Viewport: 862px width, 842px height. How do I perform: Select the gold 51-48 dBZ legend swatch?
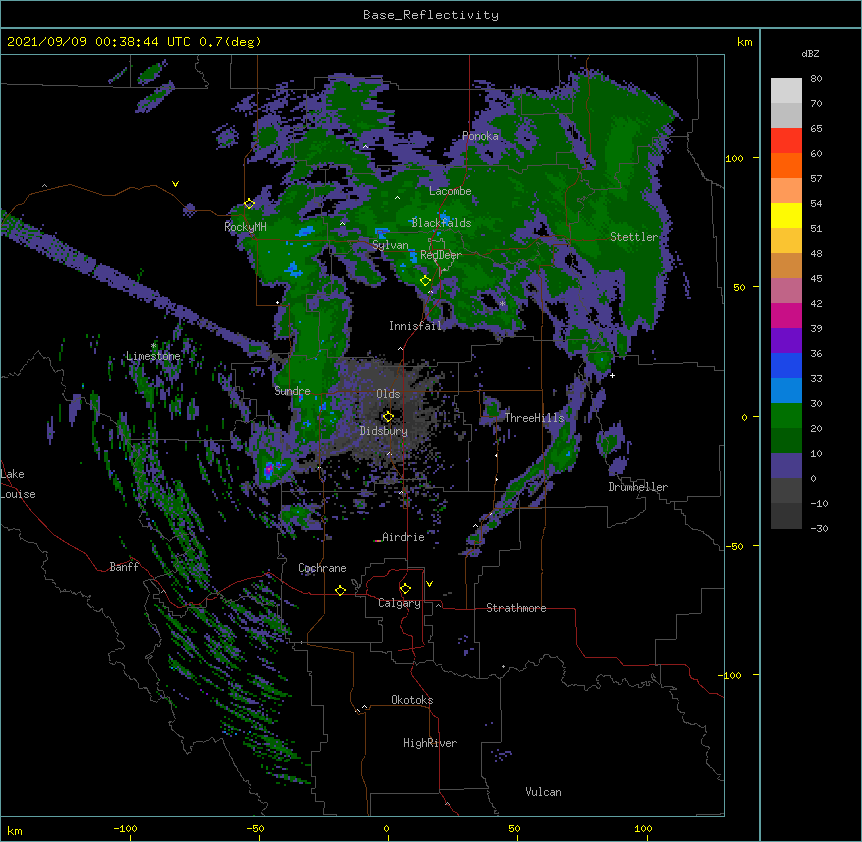[x=786, y=241]
